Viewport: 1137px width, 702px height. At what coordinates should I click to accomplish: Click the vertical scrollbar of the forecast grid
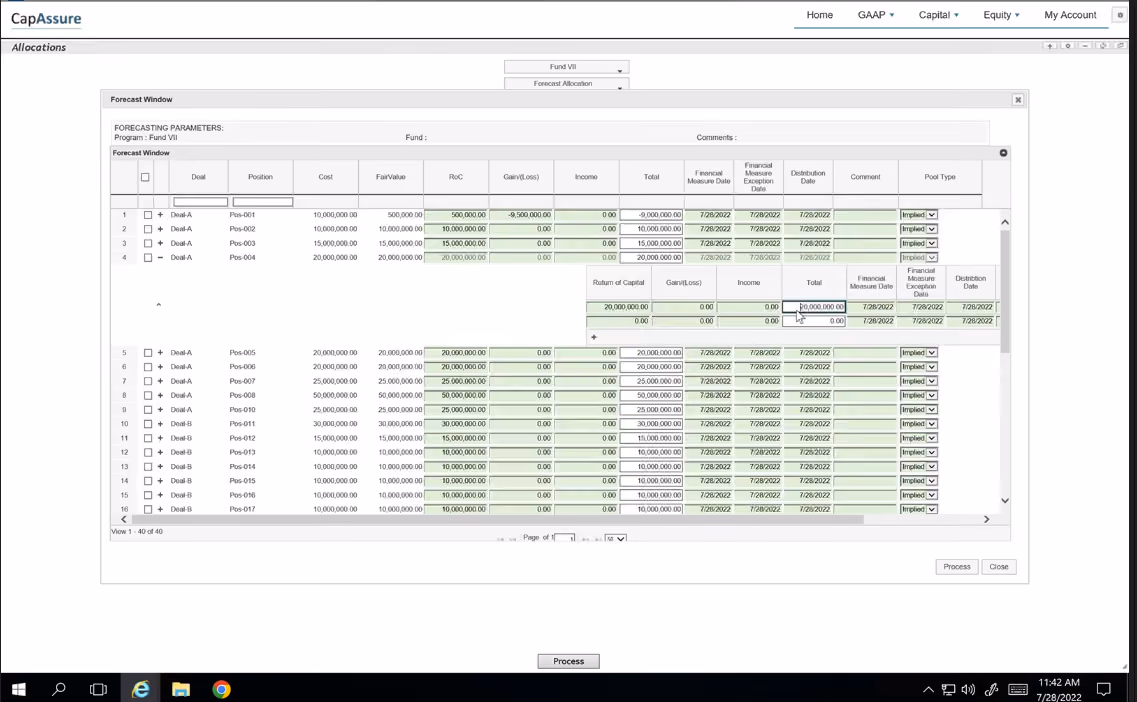point(1005,290)
